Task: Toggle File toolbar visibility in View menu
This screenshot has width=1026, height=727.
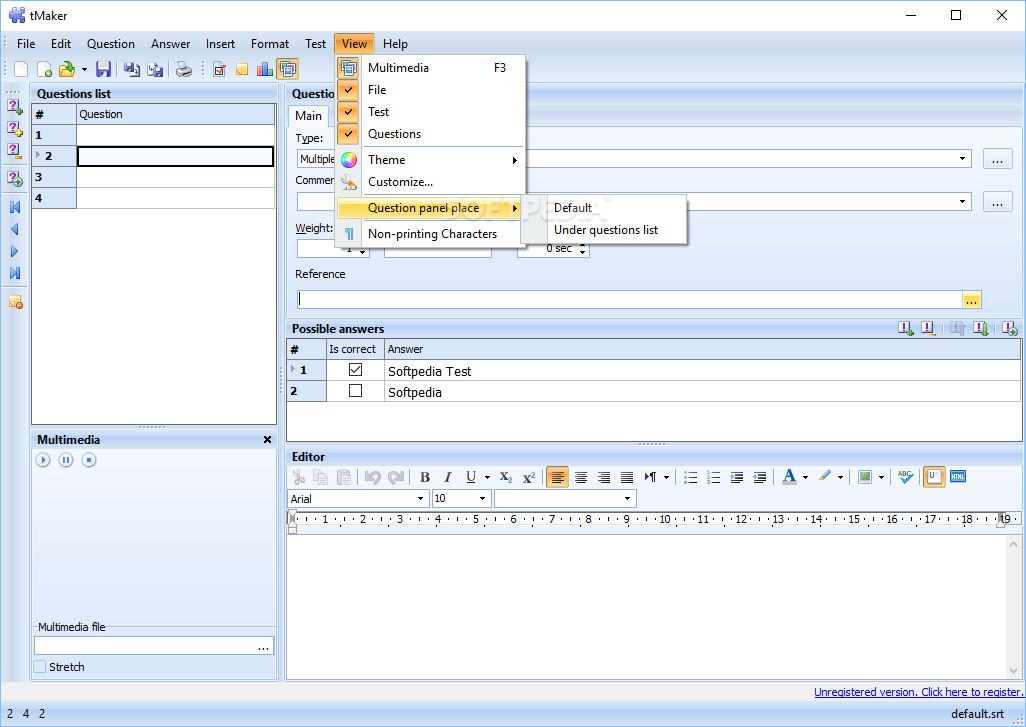Action: tap(431, 90)
